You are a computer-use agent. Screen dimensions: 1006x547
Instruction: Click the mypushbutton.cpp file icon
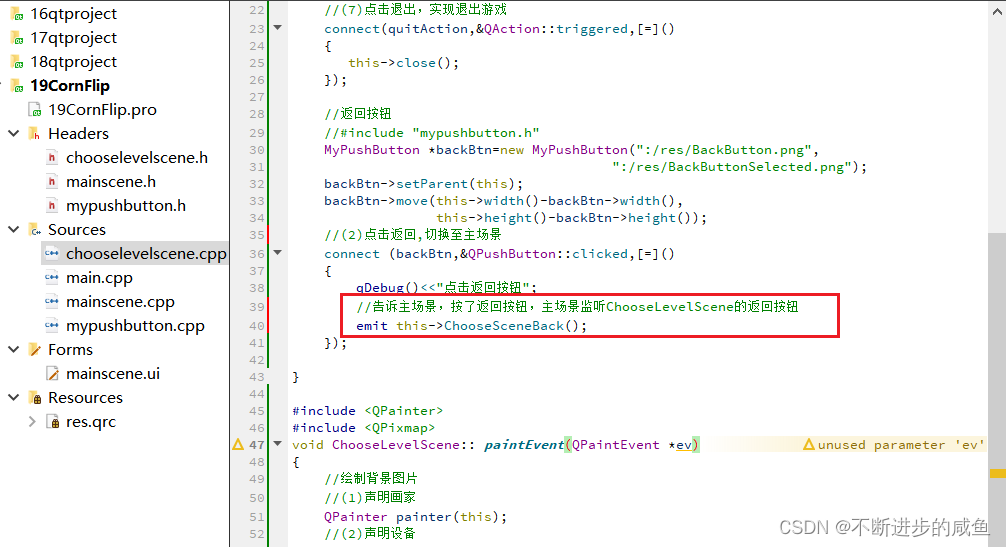[x=52, y=326]
